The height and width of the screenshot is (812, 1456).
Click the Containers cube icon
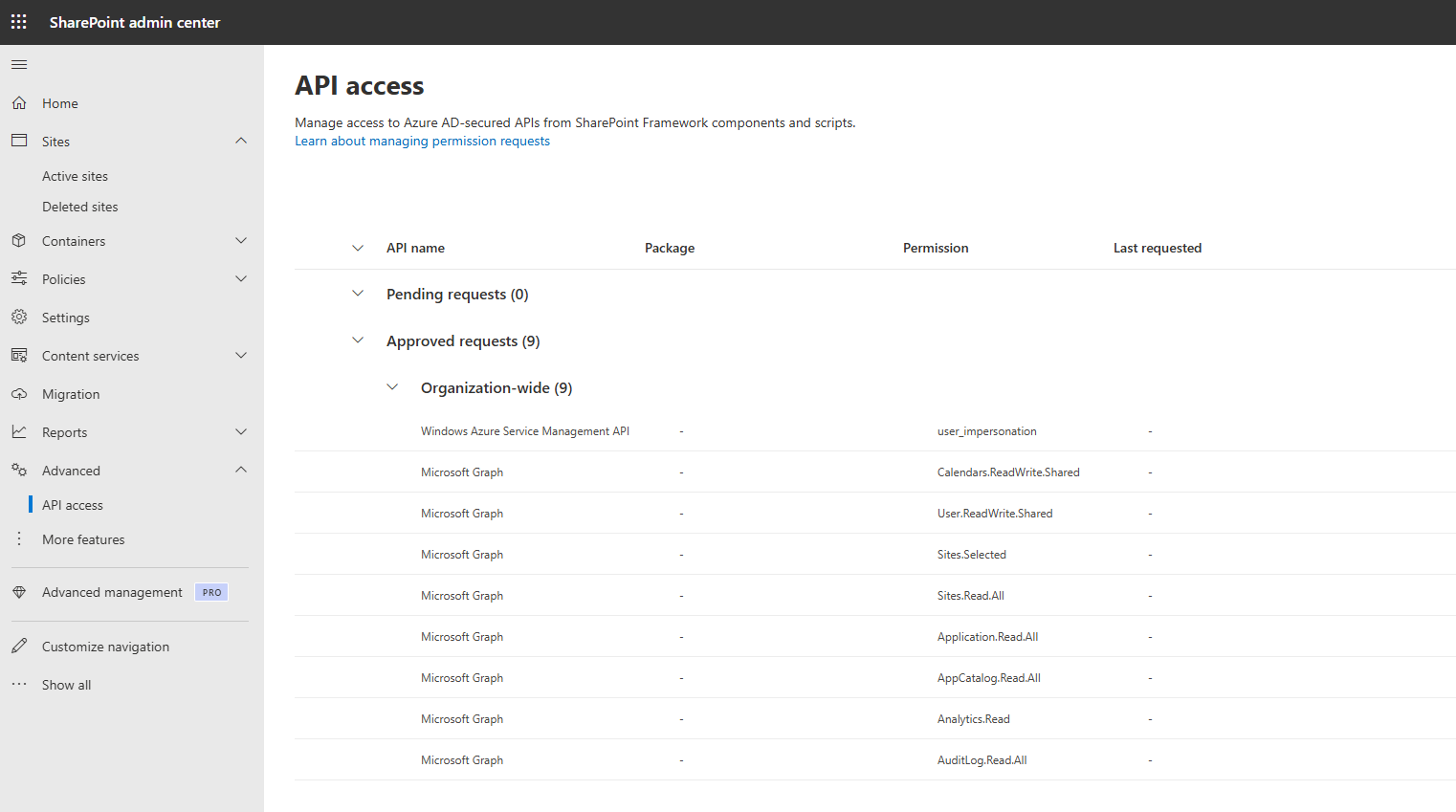(x=19, y=241)
